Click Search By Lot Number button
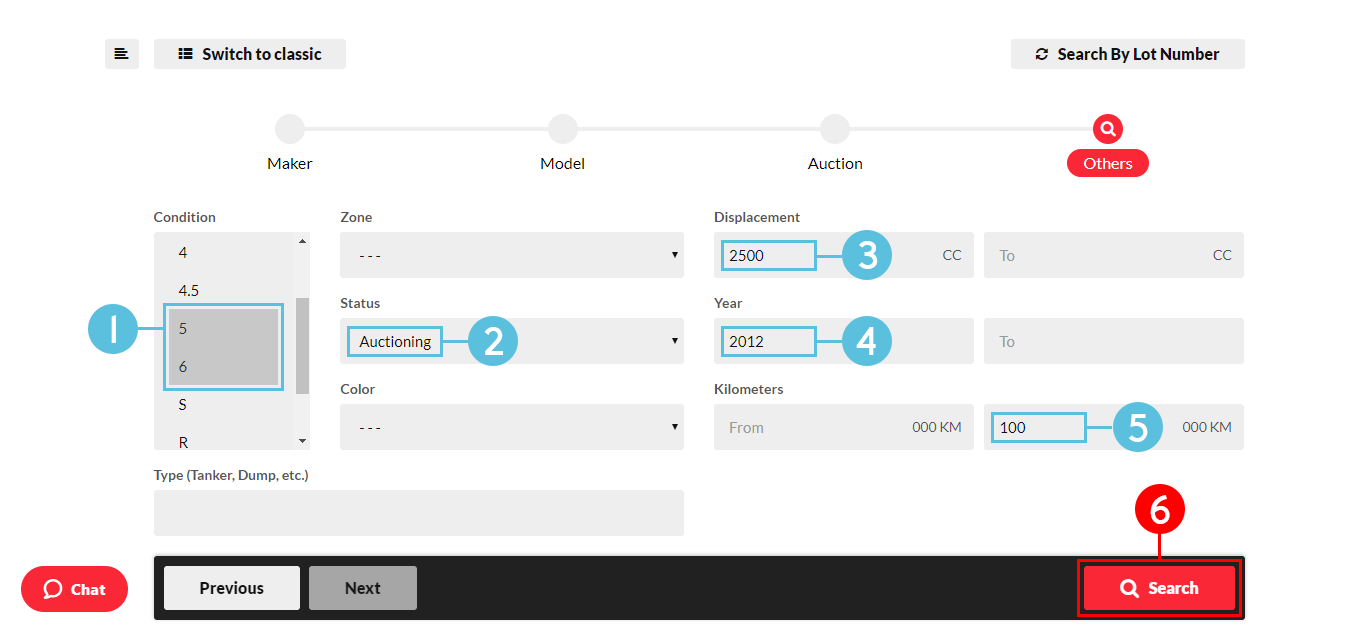Screen dimensions: 1349x625 pos(1127,54)
